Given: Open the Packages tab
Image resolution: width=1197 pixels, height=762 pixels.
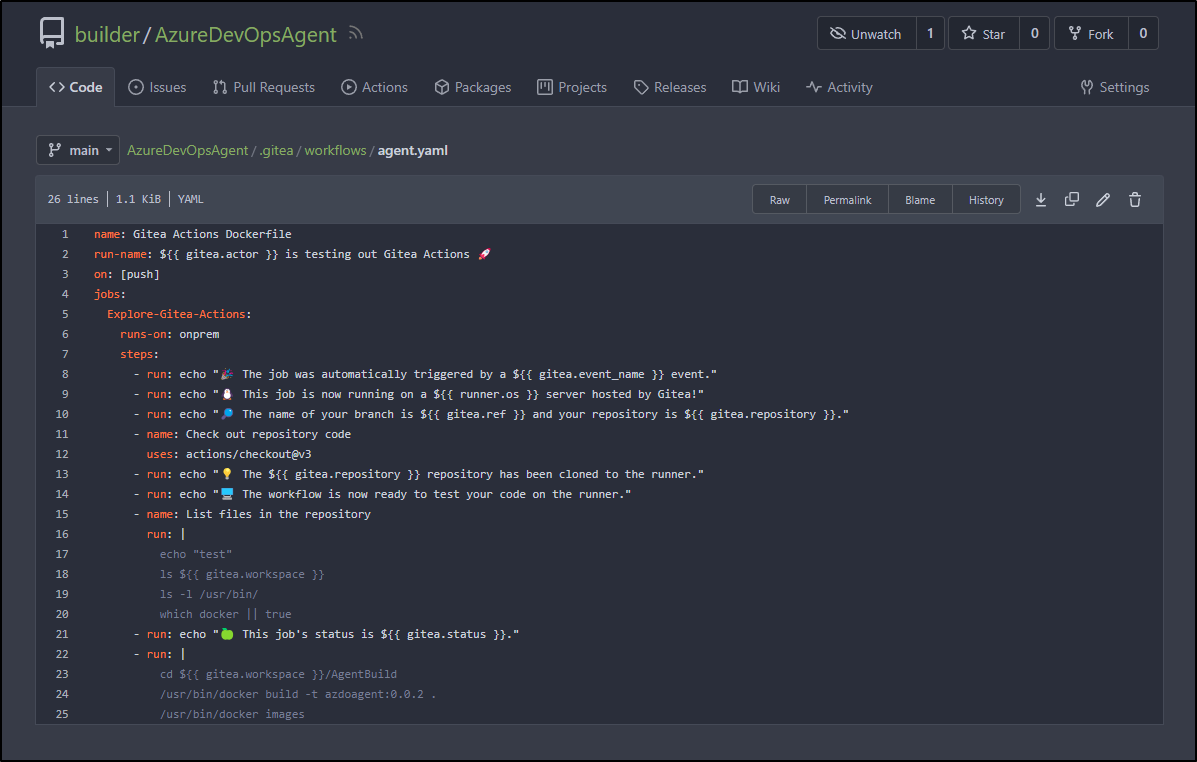Looking at the screenshot, I should click(x=473, y=87).
